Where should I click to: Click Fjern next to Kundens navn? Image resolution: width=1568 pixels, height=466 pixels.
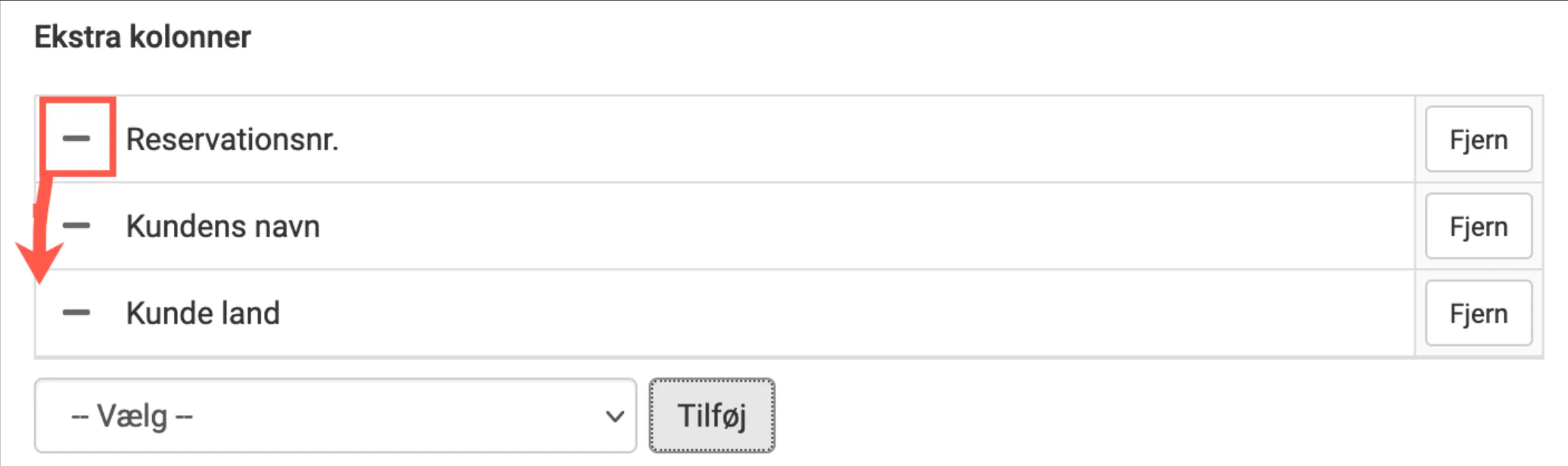tap(1478, 226)
